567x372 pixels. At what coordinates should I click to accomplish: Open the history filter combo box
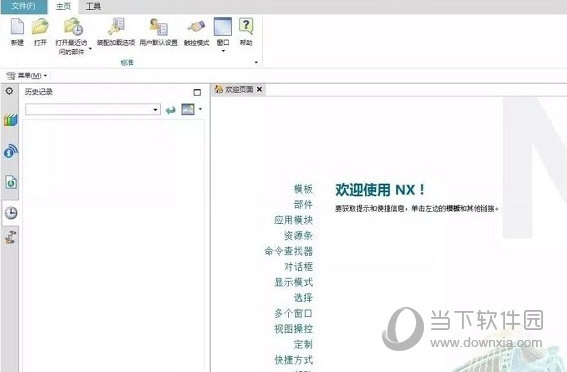93,109
